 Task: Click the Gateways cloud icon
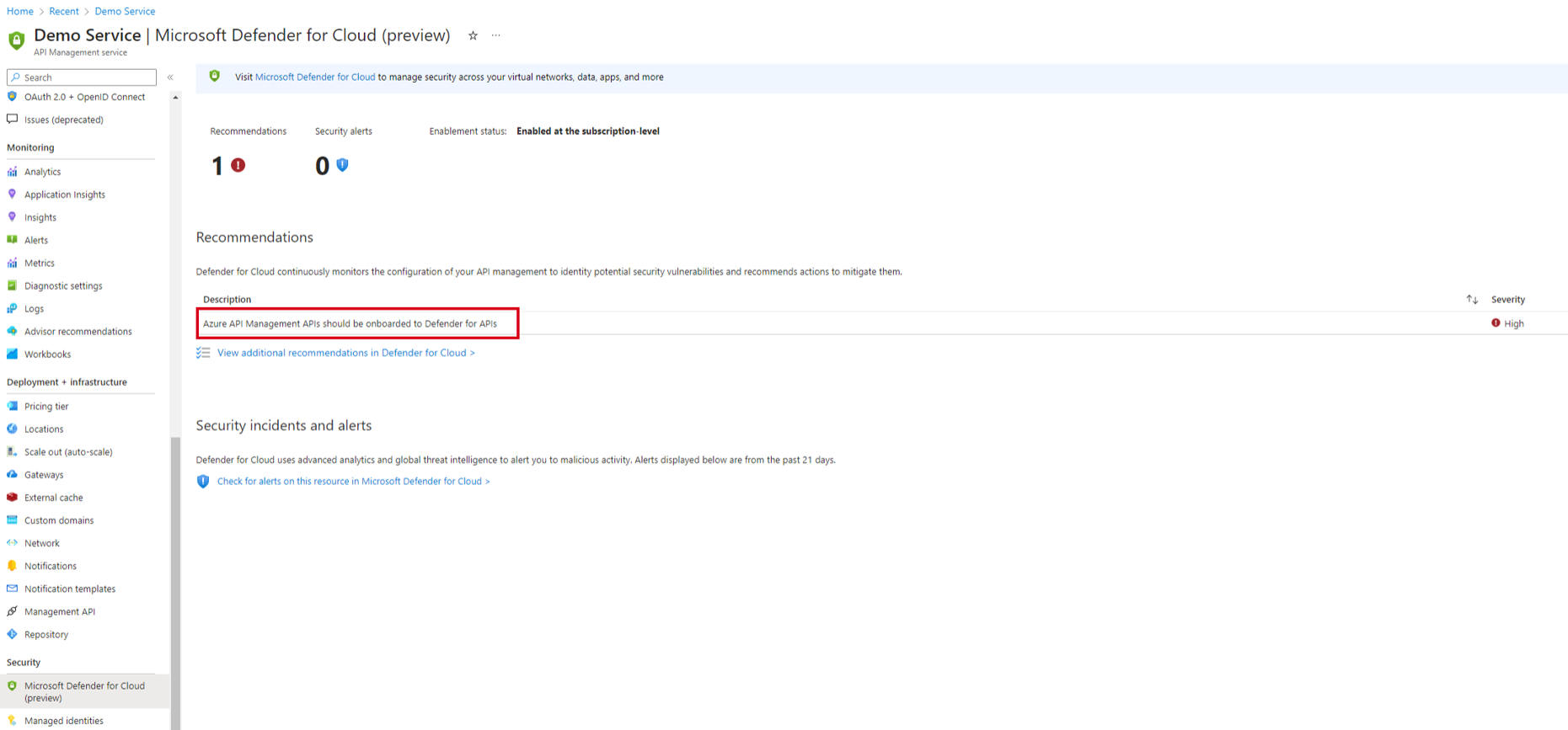pos(12,474)
